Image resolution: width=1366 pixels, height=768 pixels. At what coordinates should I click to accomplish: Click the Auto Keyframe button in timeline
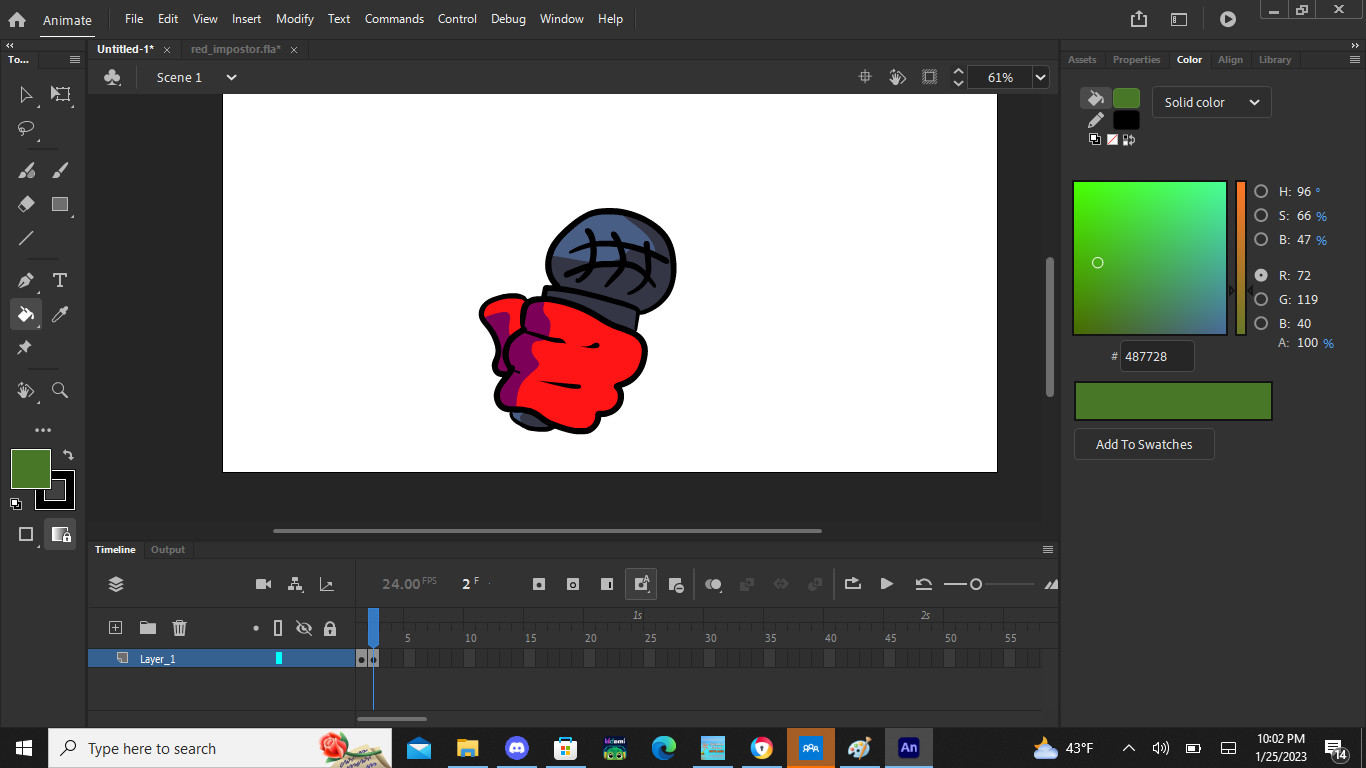coord(641,584)
